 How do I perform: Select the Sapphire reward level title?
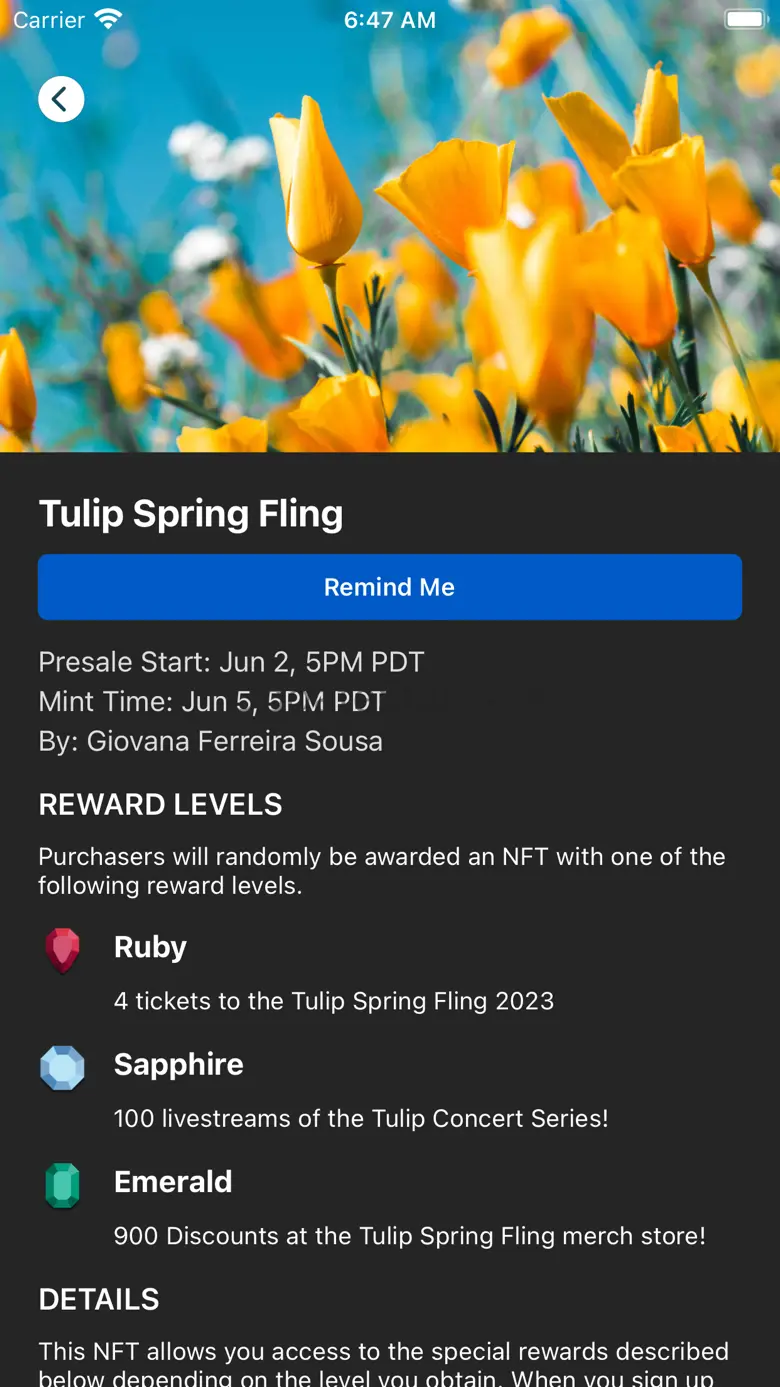click(x=178, y=1064)
